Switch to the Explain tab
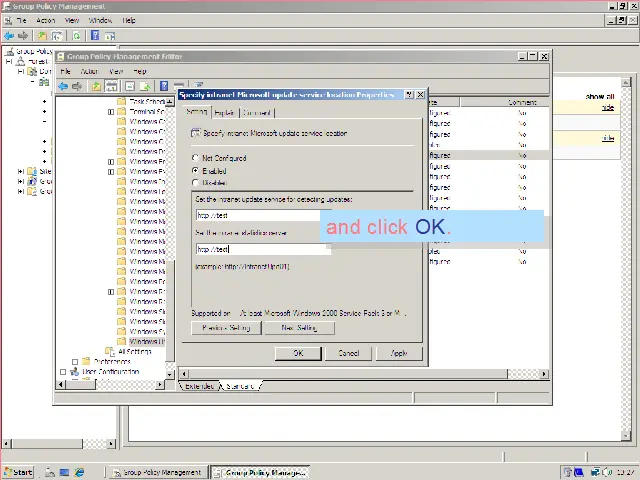Screen dimensions: 640x480 click(x=224, y=113)
